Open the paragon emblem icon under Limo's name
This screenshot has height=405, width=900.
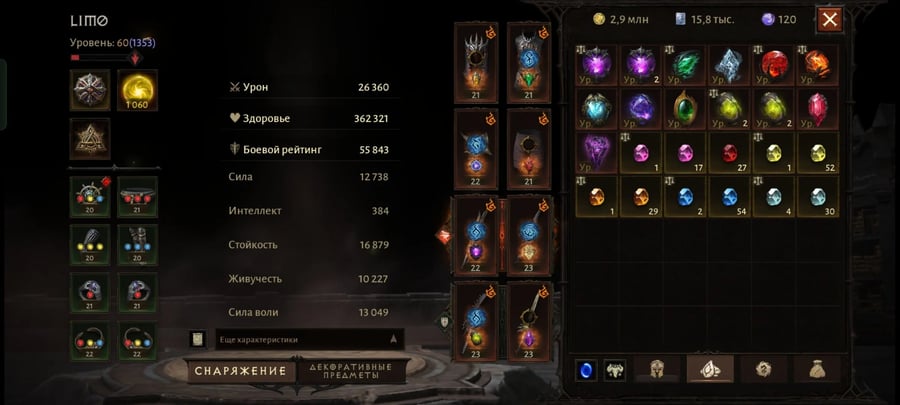coord(90,90)
